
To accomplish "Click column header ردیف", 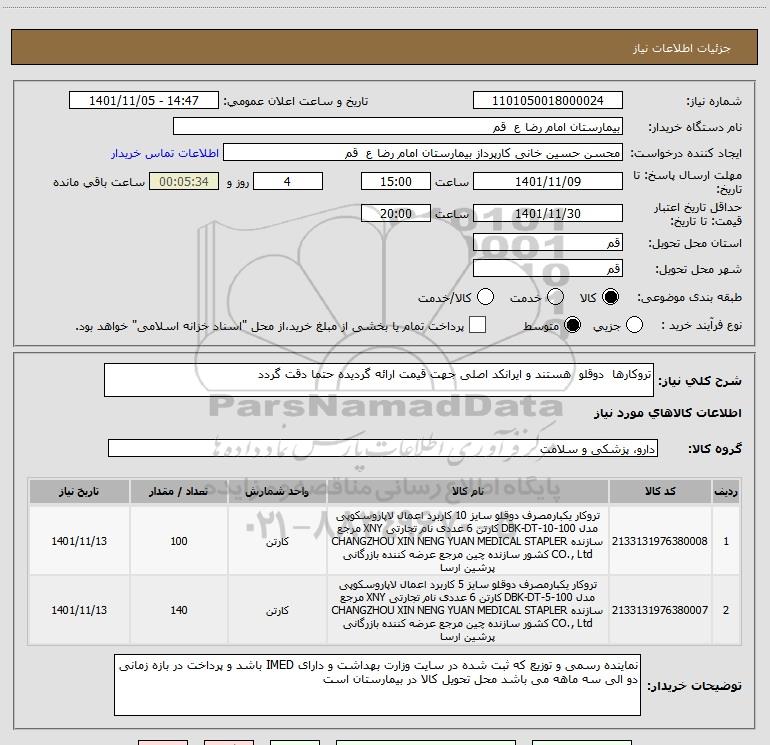I will click(x=726, y=491).
